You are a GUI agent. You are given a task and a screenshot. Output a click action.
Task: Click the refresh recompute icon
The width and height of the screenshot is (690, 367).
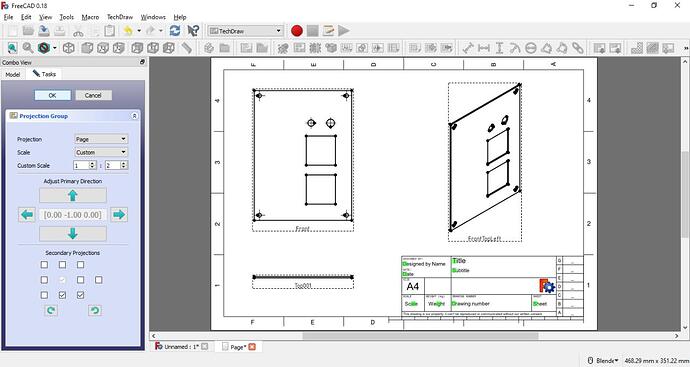[x=175, y=30]
